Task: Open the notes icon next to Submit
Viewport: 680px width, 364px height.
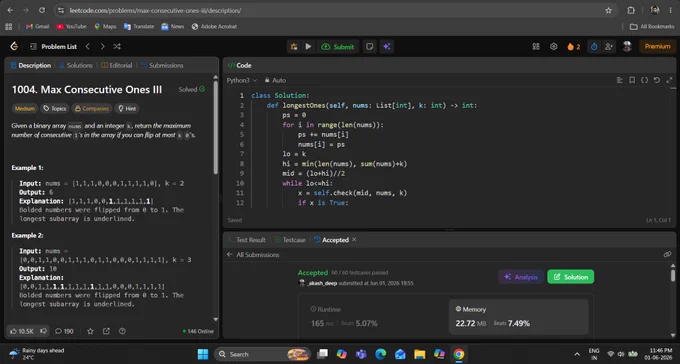Action: pyautogui.click(x=369, y=46)
